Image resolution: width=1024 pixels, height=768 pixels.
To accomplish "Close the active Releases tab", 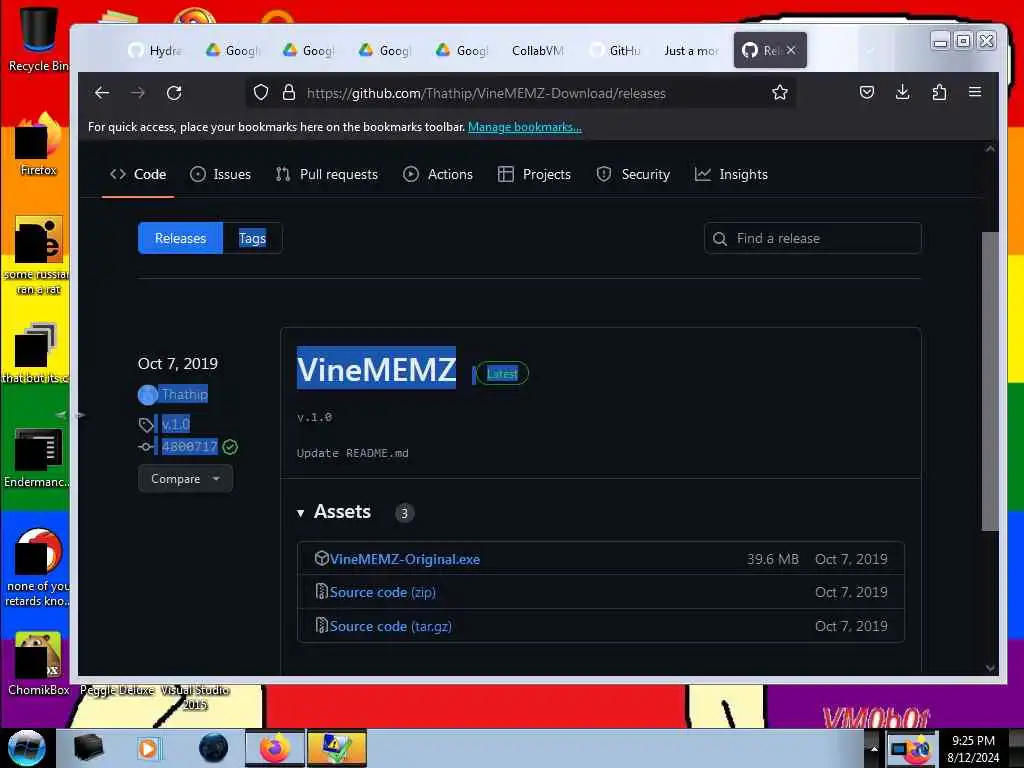I will coord(791,50).
